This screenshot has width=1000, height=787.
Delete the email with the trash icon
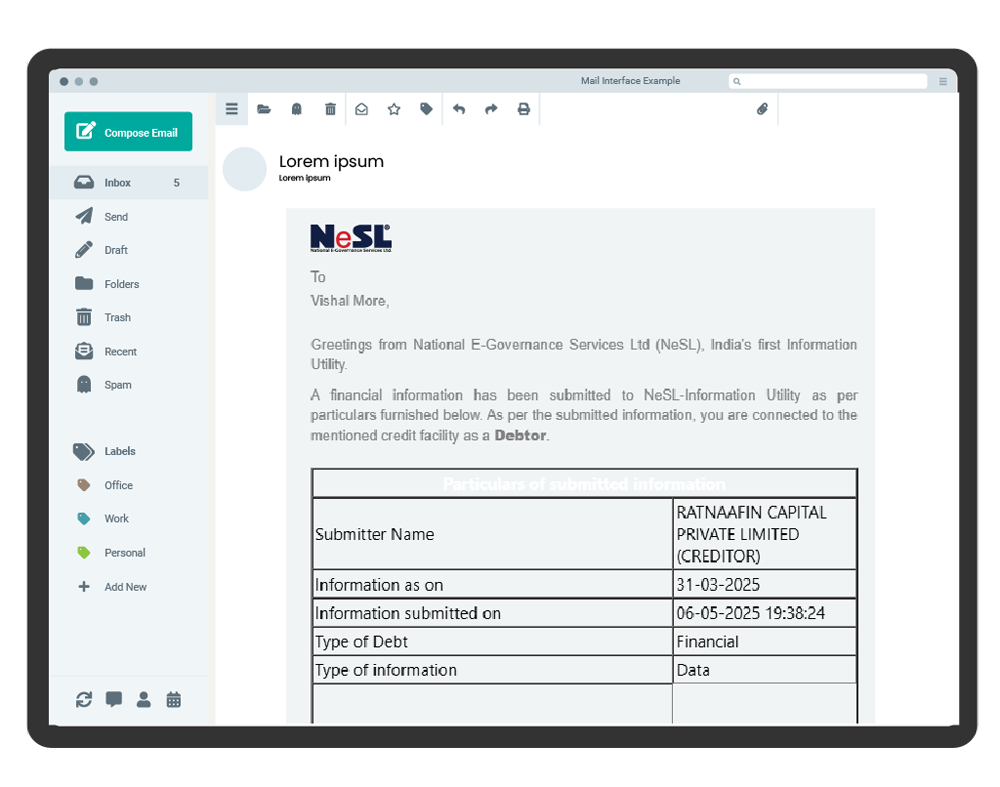(330, 109)
